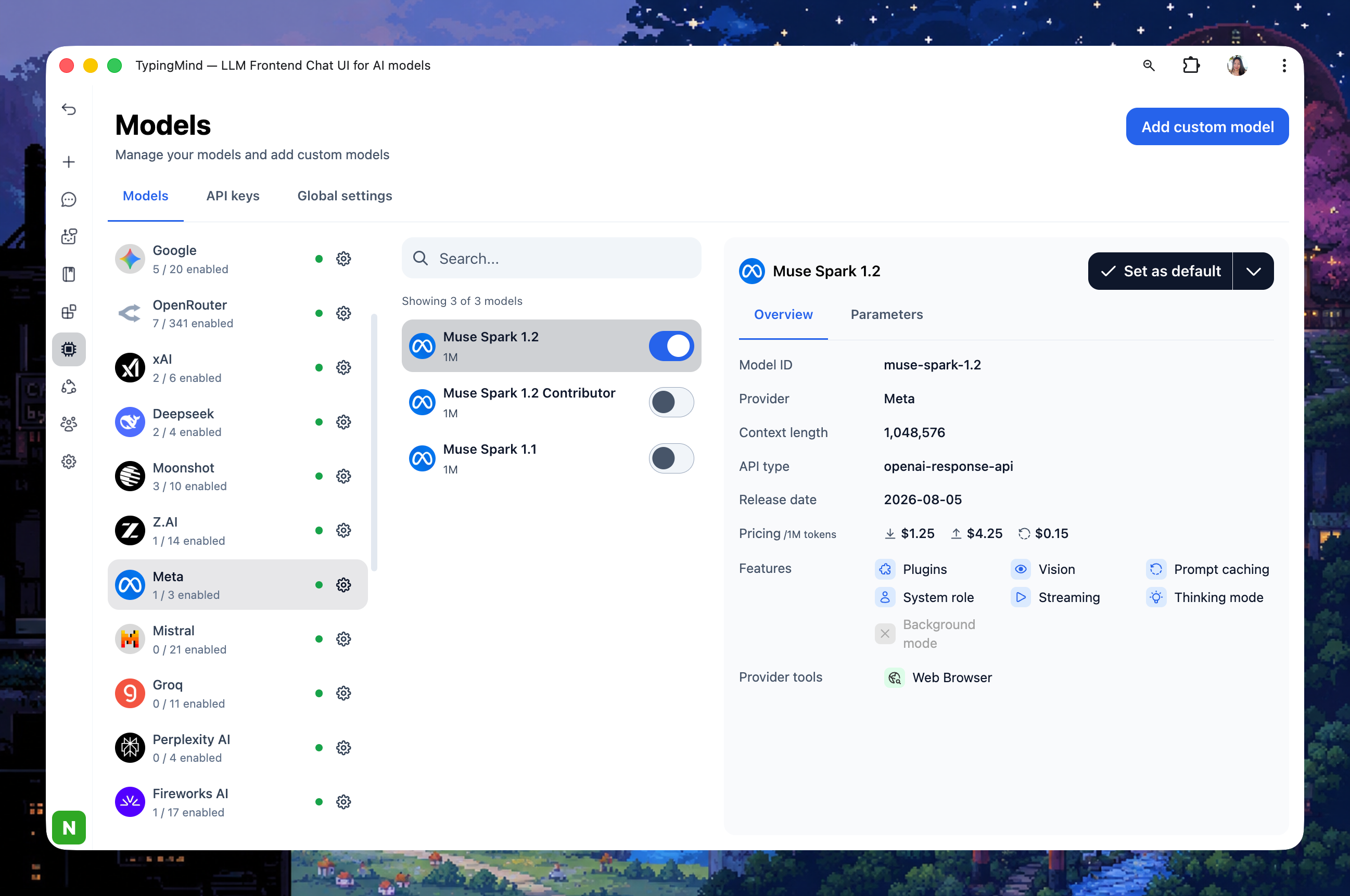This screenshot has height=896, width=1350.
Task: Select the Z.AI provider row
Action: click(x=237, y=530)
